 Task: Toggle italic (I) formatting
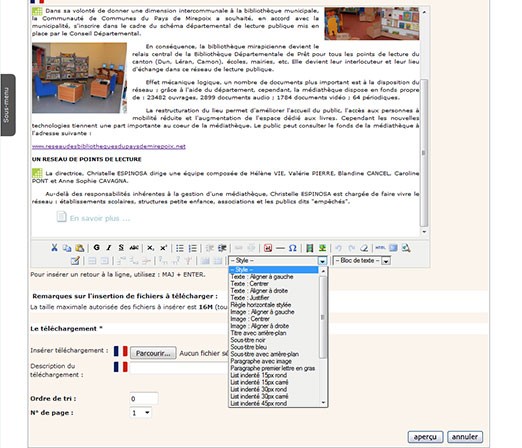tap(109, 248)
